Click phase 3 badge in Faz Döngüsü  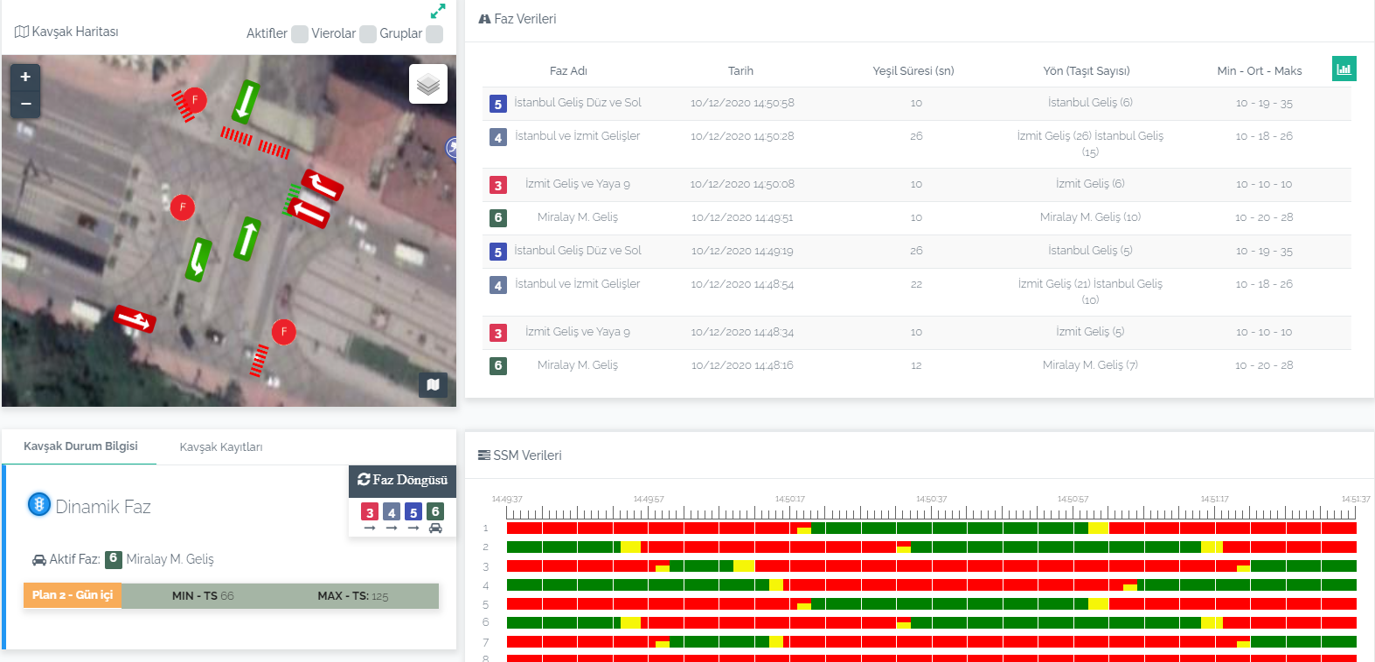click(369, 512)
